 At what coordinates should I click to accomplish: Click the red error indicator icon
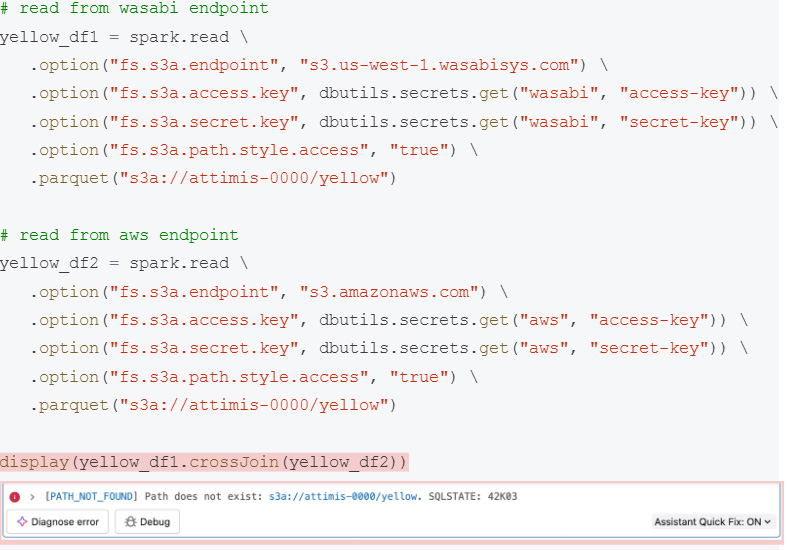tap(15, 497)
